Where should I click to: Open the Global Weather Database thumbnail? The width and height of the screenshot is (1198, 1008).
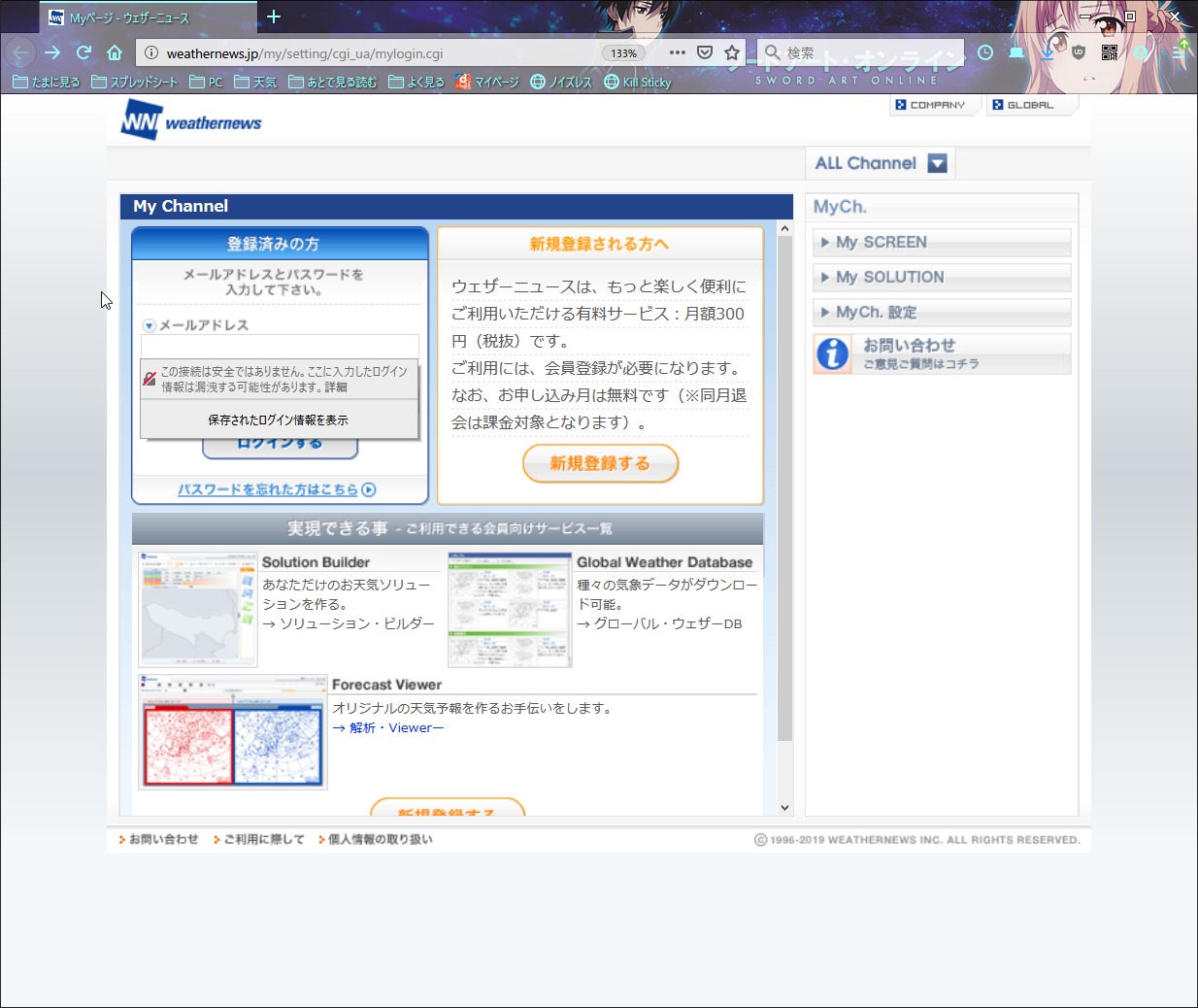510,610
